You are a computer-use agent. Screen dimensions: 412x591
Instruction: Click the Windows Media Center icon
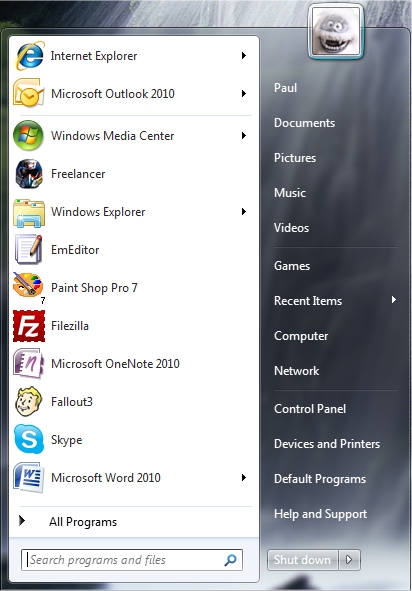pos(29,135)
